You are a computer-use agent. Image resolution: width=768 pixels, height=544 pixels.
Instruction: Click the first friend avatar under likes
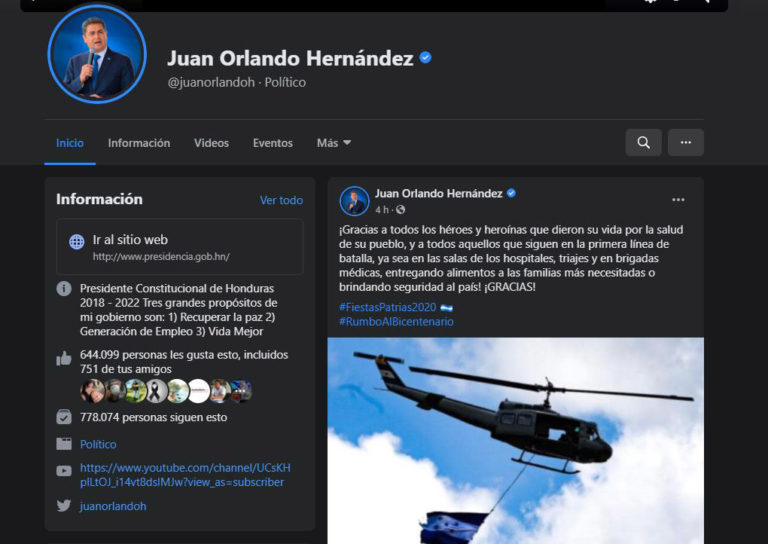click(x=92, y=391)
